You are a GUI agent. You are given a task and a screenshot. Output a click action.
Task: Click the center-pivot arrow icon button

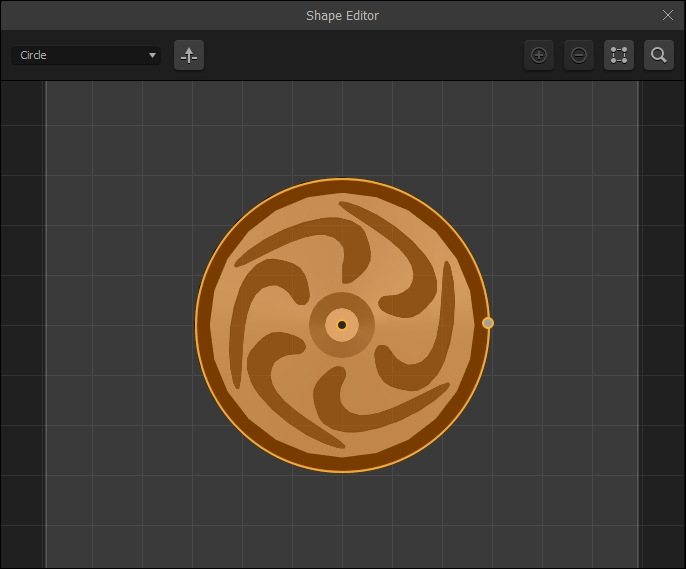click(x=189, y=56)
